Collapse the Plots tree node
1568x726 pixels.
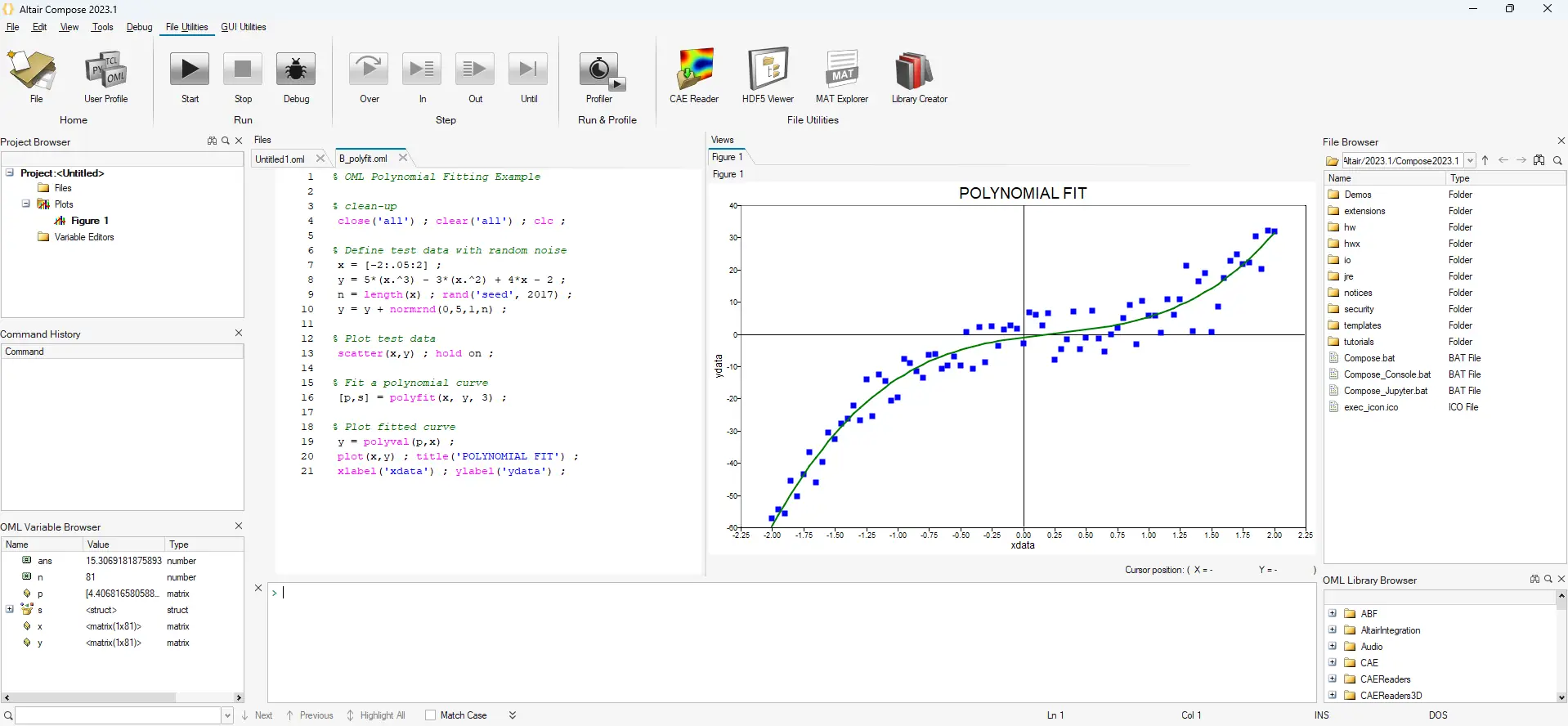click(x=25, y=204)
